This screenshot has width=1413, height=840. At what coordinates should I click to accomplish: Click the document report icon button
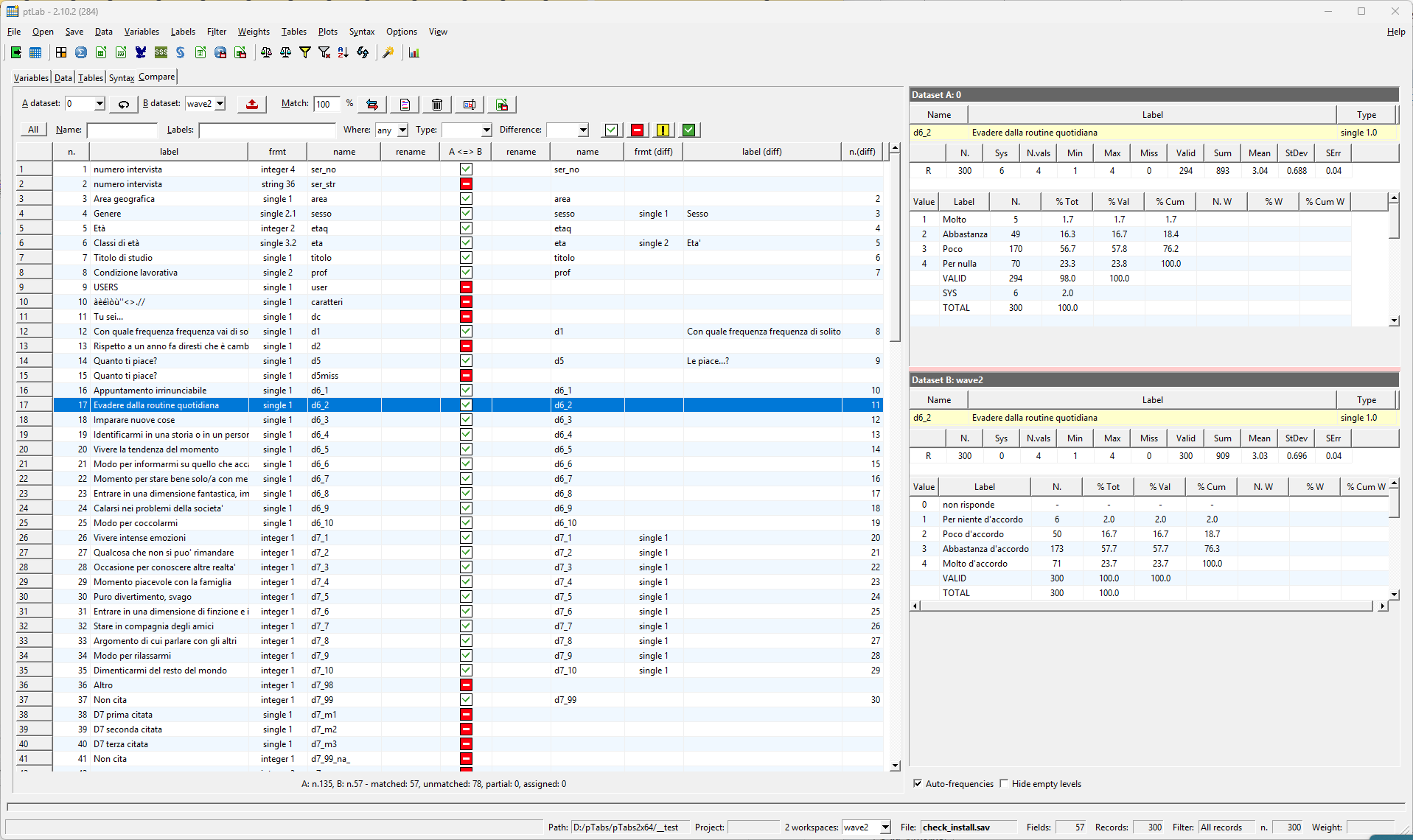[405, 104]
